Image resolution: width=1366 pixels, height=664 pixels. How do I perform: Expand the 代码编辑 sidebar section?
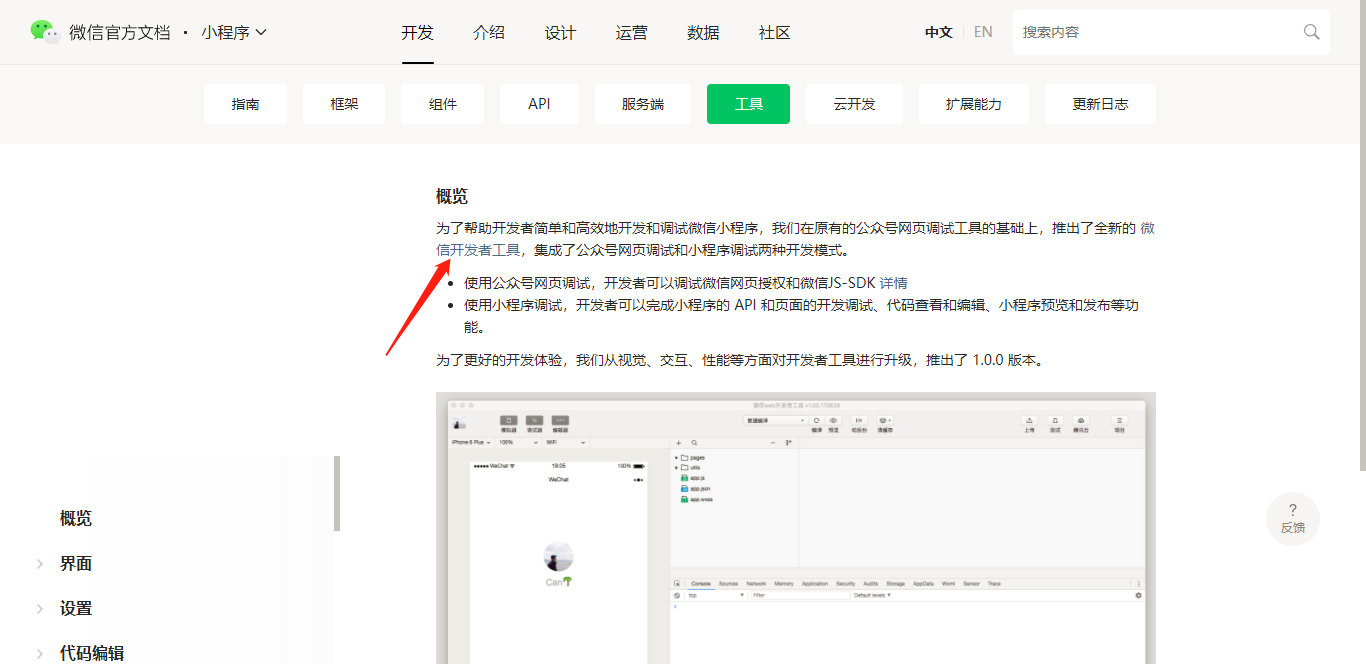pos(40,654)
